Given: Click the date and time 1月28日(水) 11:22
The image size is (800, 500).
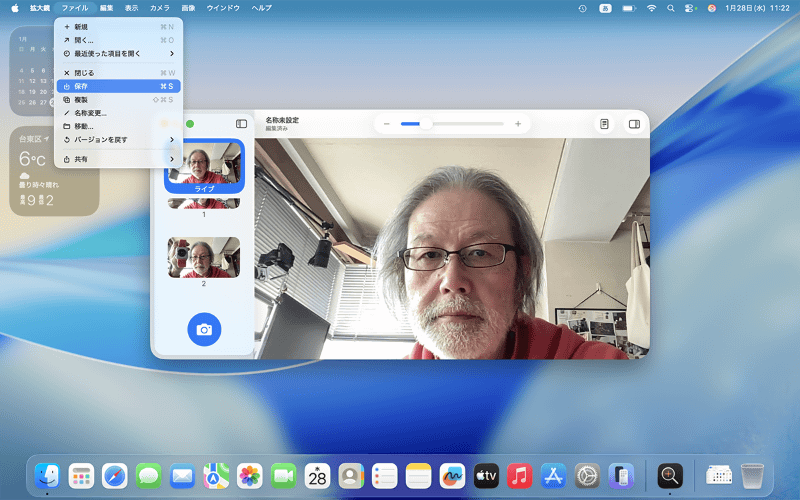Looking at the screenshot, I should pos(757,8).
